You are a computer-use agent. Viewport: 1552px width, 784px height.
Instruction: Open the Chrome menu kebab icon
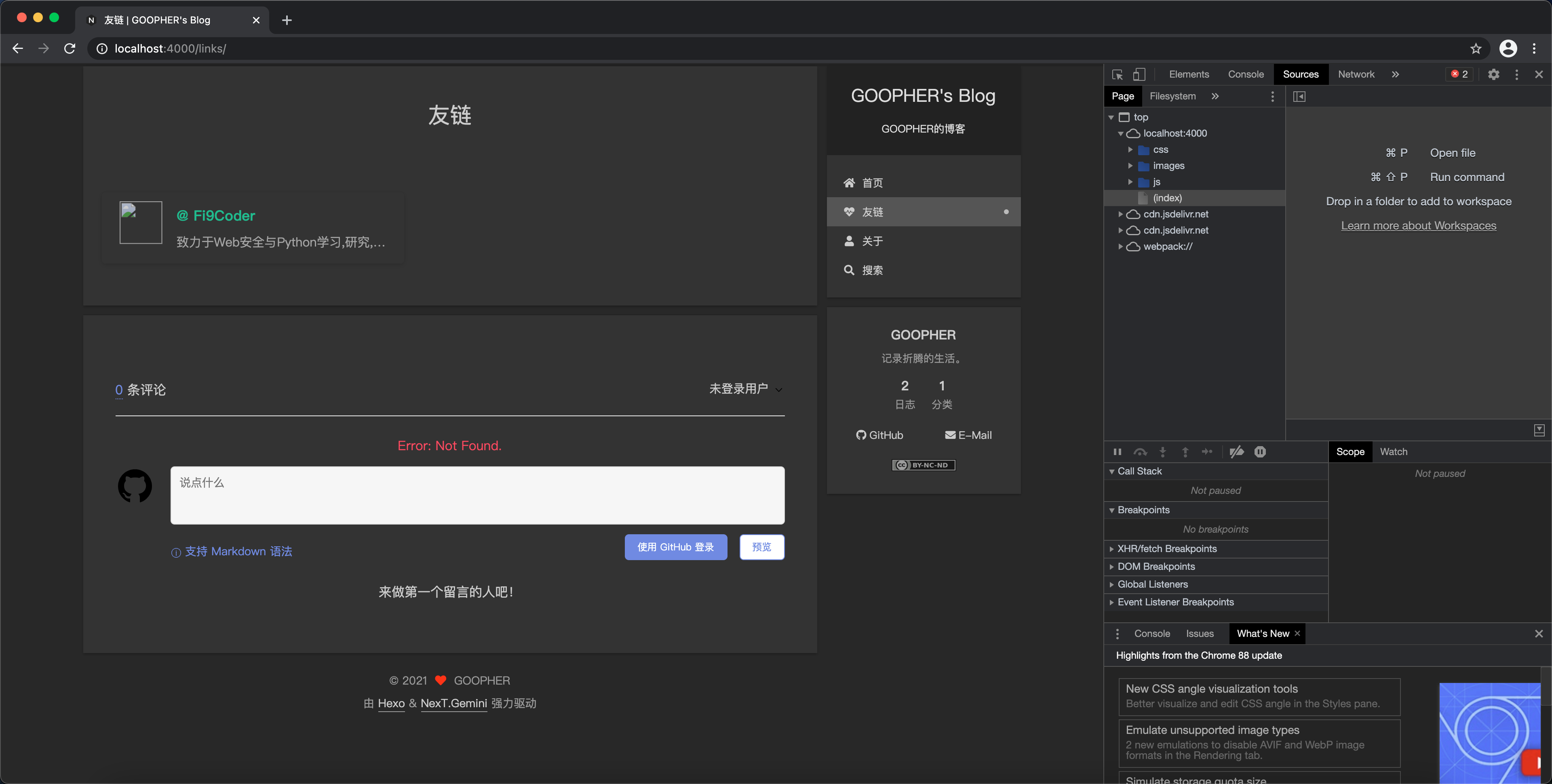(x=1534, y=48)
